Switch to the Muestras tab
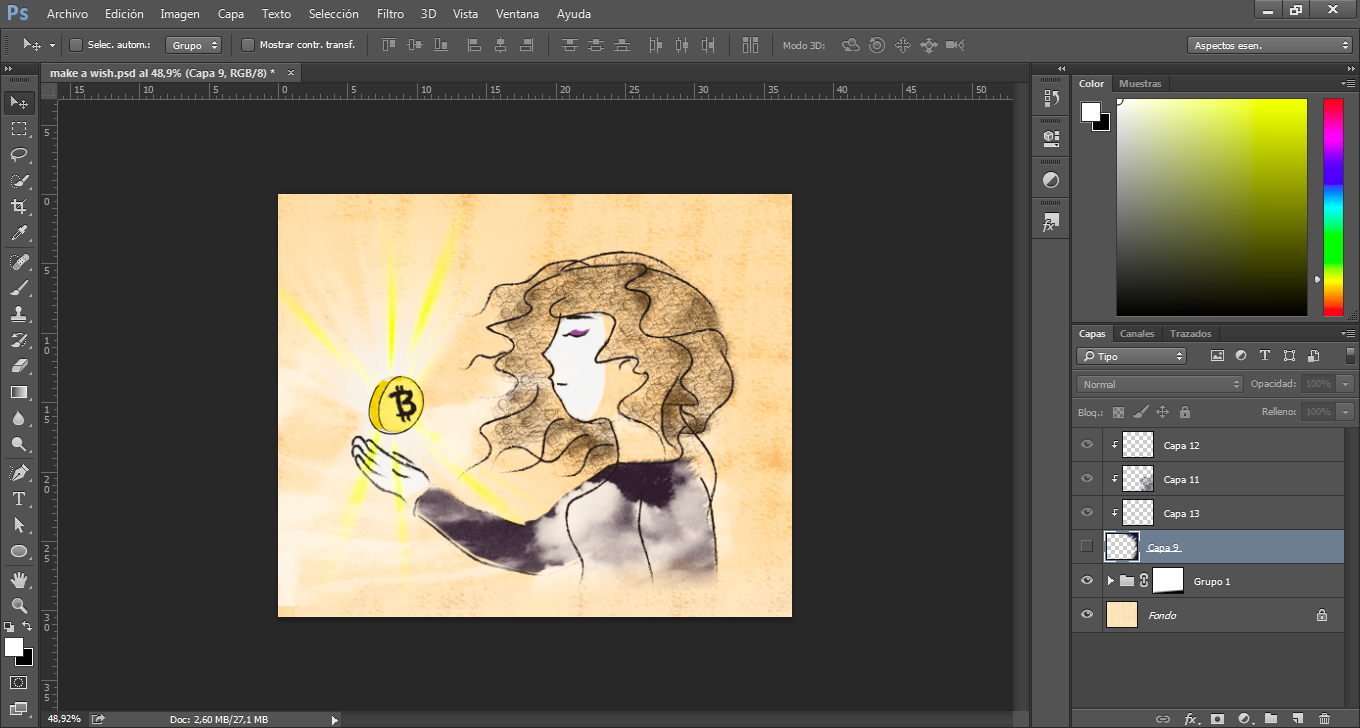The width and height of the screenshot is (1360, 728). (1140, 84)
